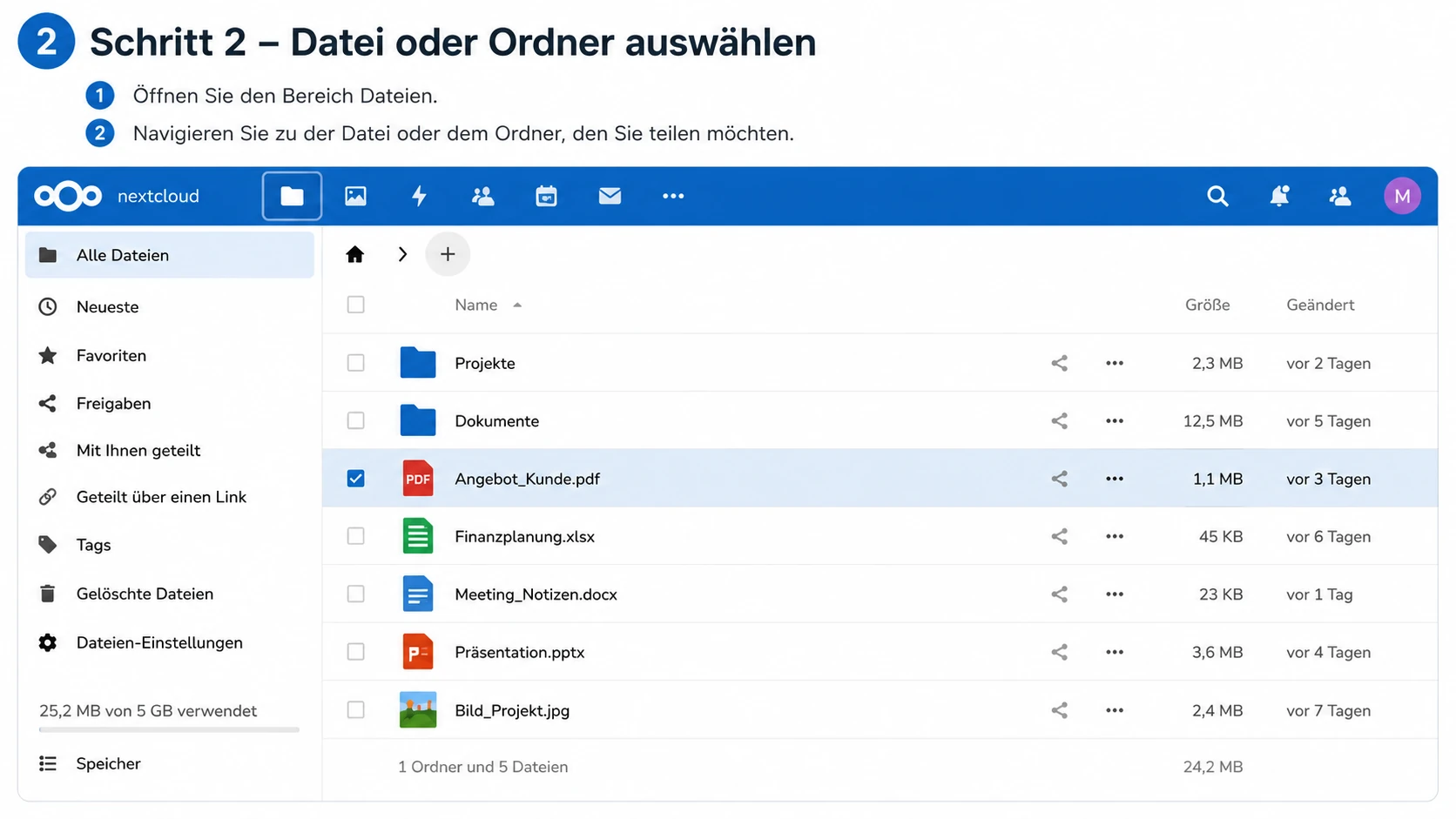Share Bild_Projekt.jpg via share icon
Viewport: 1456px width, 819px height.
tap(1059, 710)
